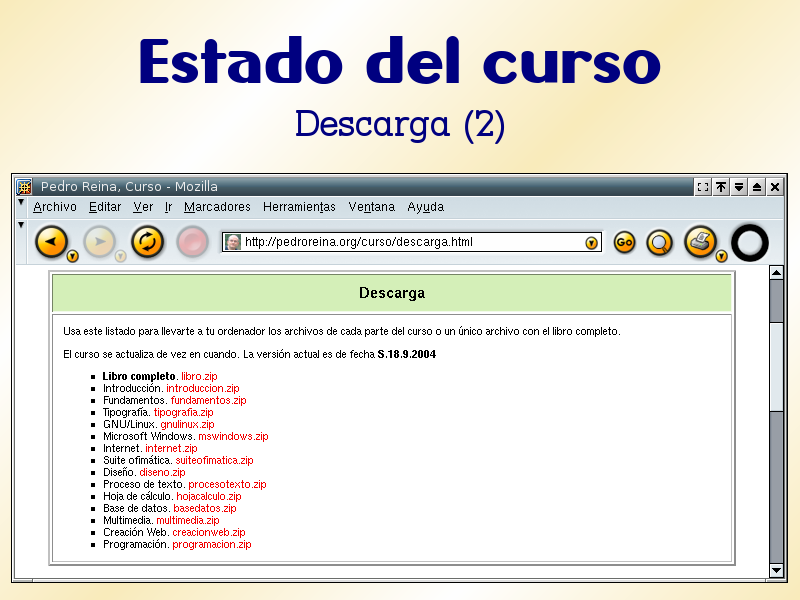Download the libro.zip complete book link
Viewport: 800px width, 600px height.
(199, 376)
